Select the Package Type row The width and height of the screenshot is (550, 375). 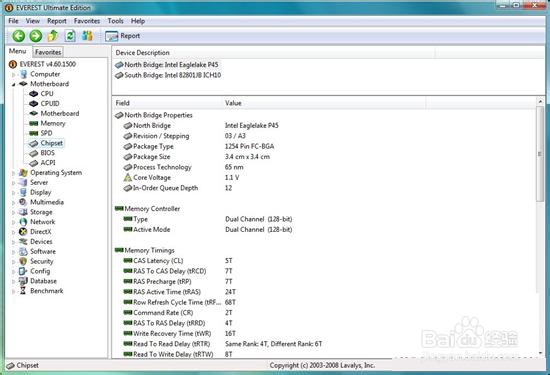point(199,146)
